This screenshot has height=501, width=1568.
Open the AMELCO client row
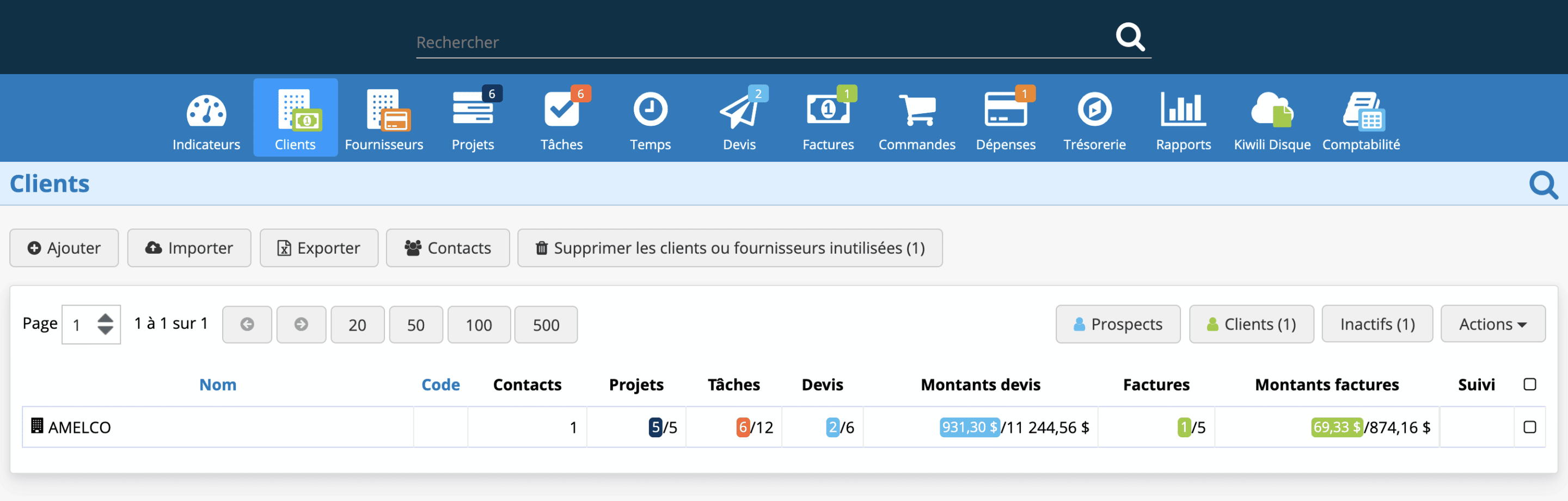pyautogui.click(x=79, y=427)
